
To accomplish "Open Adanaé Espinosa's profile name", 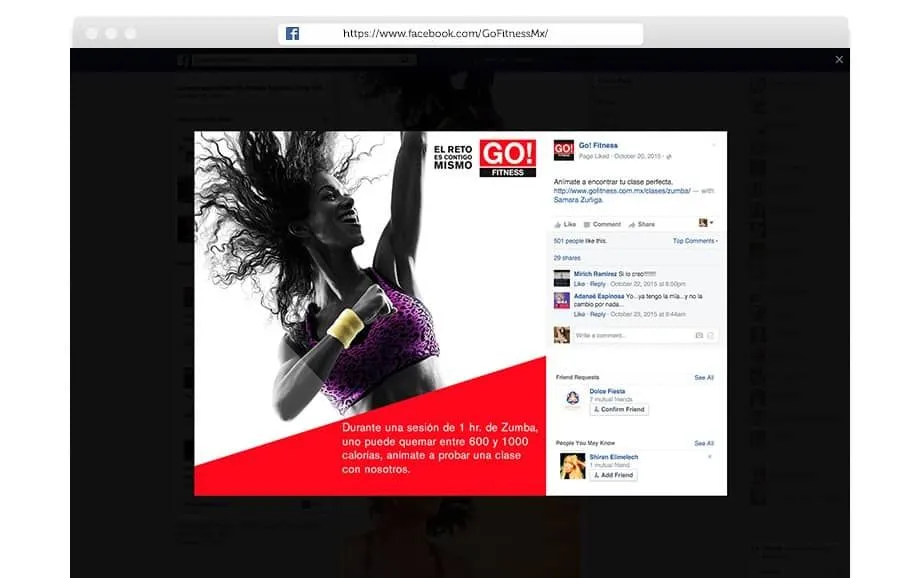I will point(599,296).
